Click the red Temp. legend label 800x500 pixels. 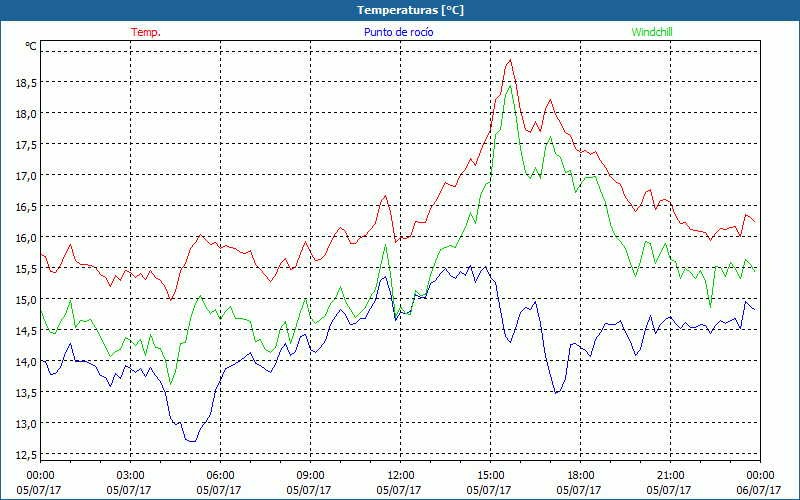(x=145, y=32)
